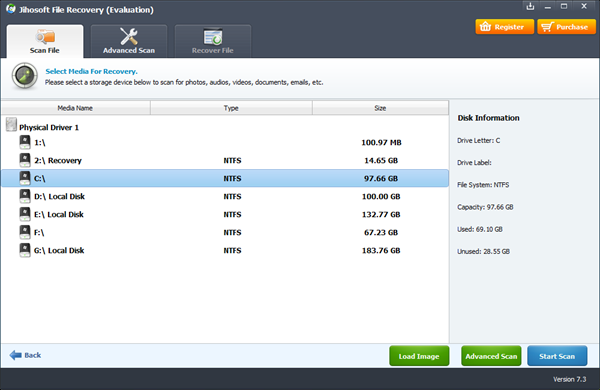Click the drive icon for 2:\ Recovery

[x=25, y=160]
